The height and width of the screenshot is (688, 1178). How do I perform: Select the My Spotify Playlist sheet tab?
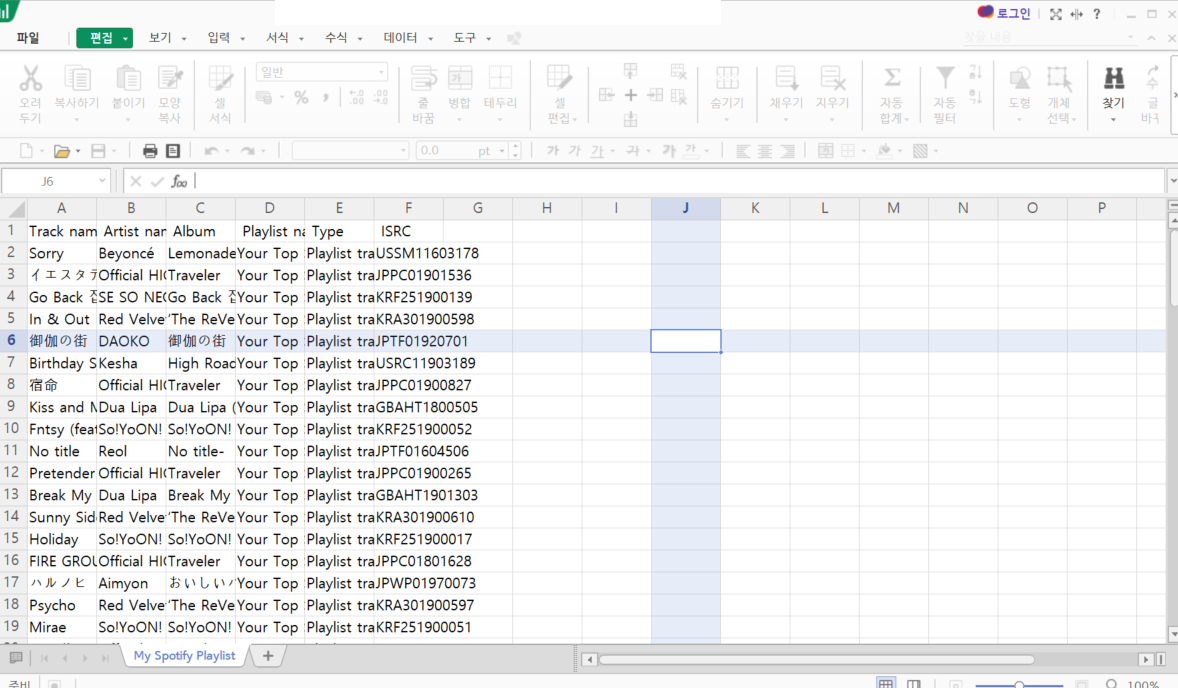(x=185, y=656)
